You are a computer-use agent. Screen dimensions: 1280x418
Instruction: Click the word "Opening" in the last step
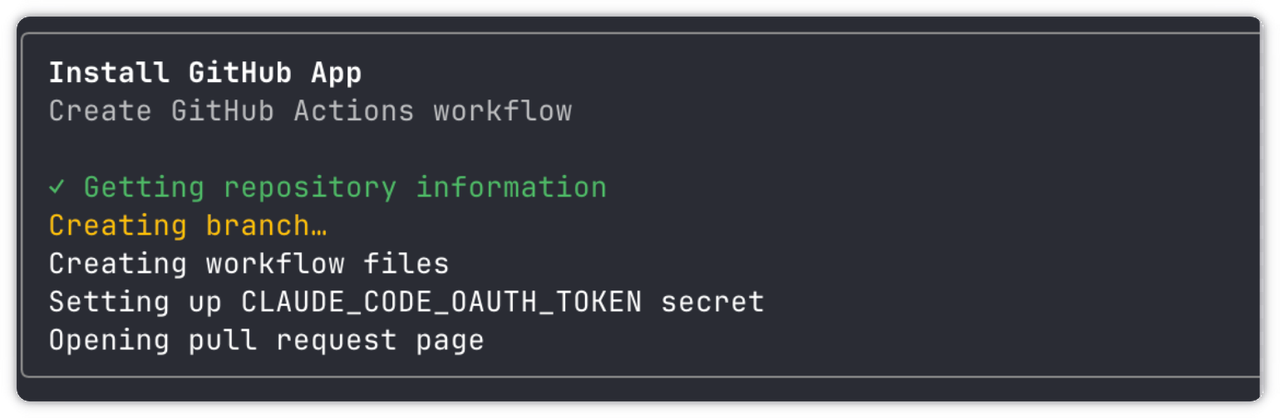[x=109, y=340]
